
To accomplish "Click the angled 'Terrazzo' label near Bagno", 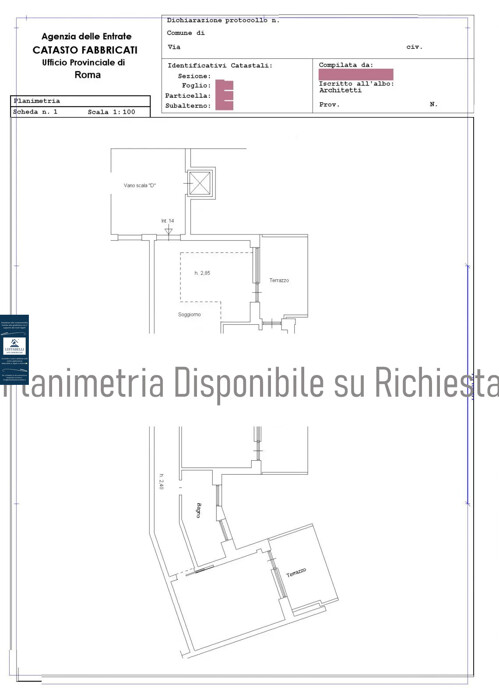I will click(296, 573).
